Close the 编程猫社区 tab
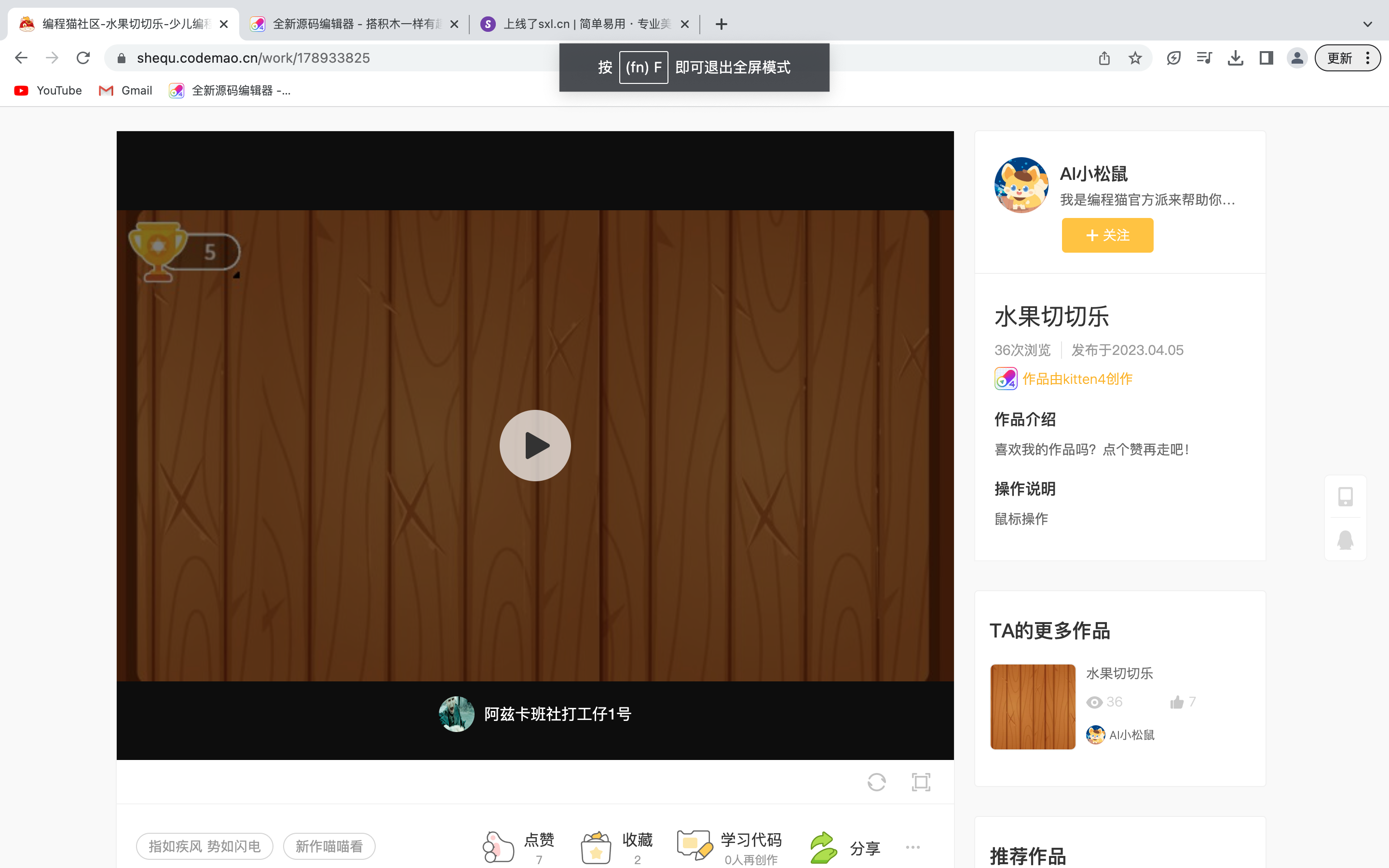1389x868 pixels. 224,24
